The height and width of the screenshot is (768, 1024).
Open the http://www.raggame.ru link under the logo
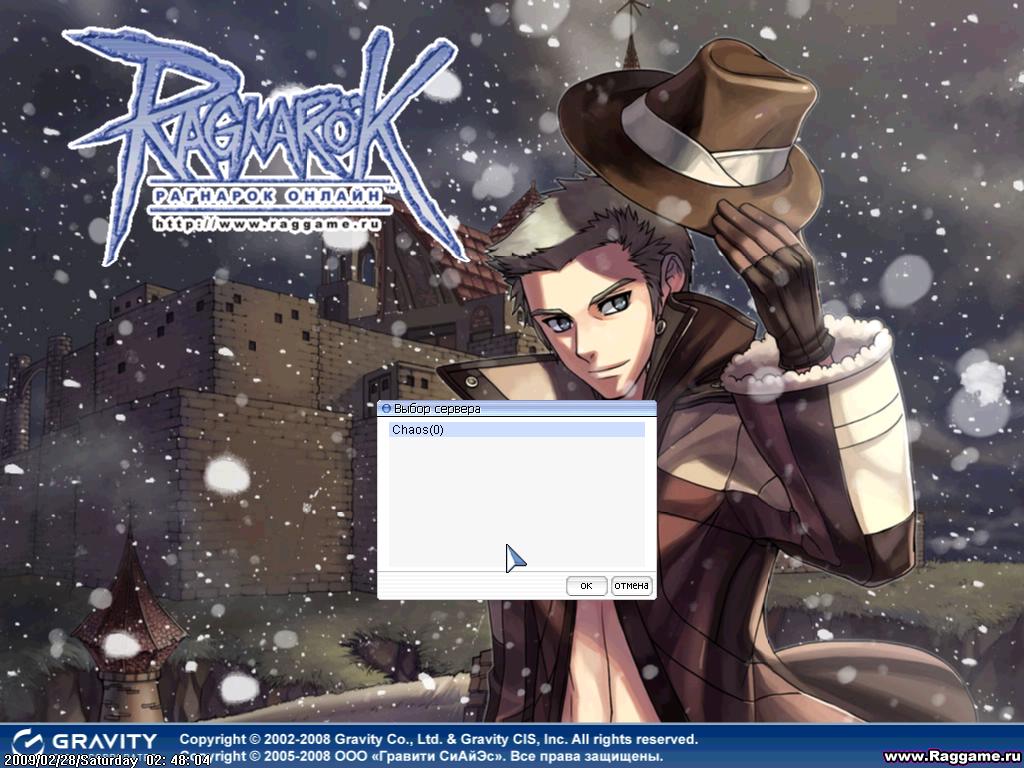tap(268, 226)
